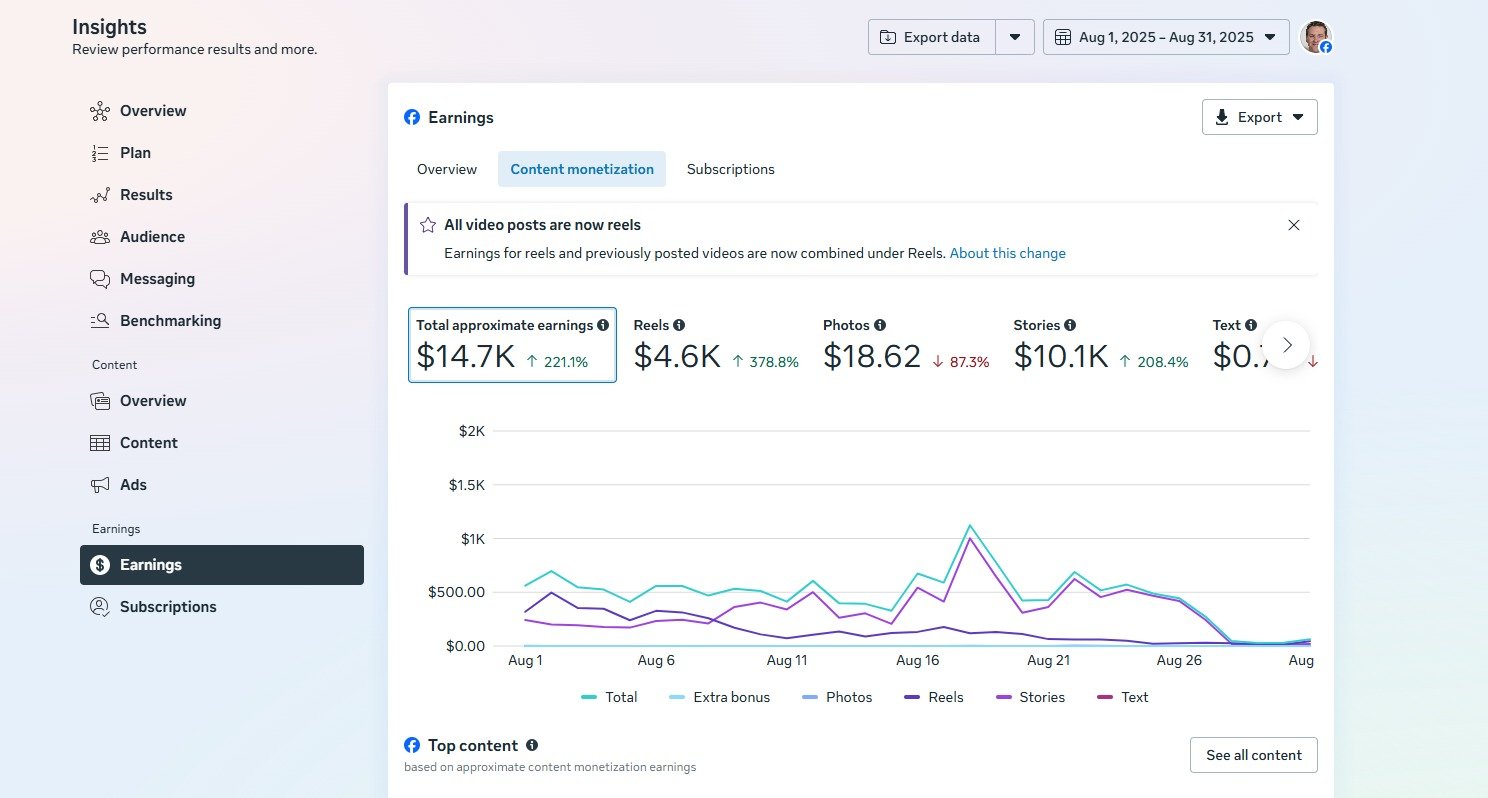Click the See all content button
The image size is (1488, 798).
pos(1253,755)
